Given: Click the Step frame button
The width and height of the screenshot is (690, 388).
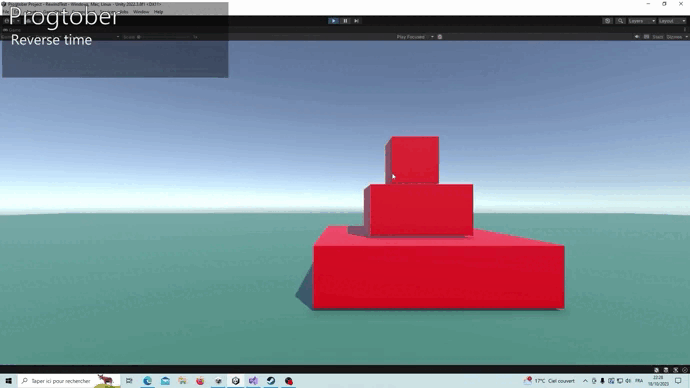Looking at the screenshot, I should point(356,21).
